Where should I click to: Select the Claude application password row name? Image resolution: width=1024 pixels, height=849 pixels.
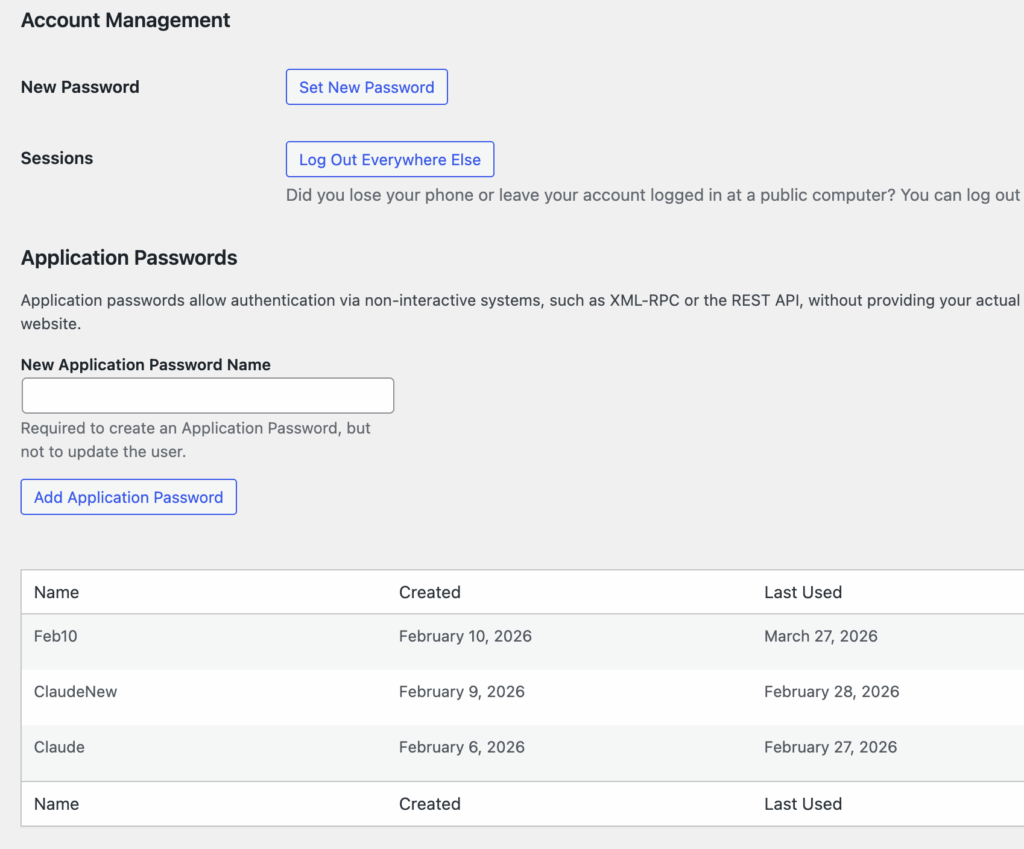(59, 747)
